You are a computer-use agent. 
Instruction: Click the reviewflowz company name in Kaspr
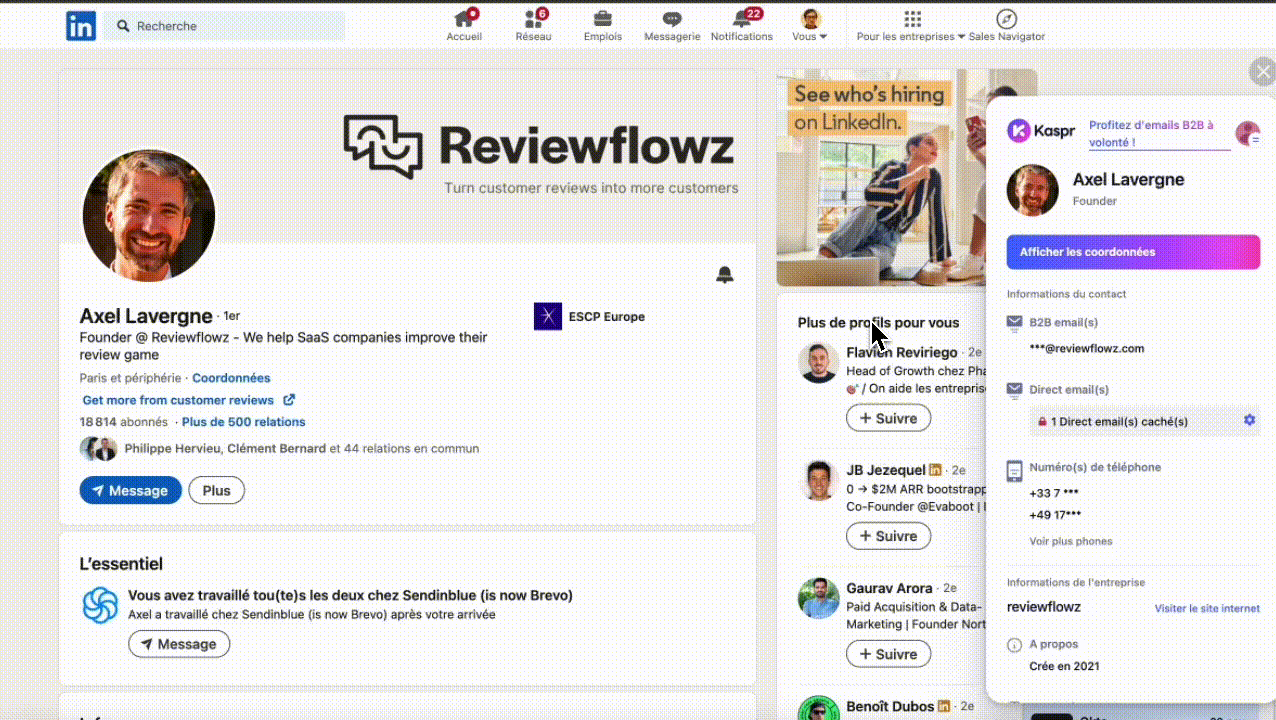[1043, 607]
